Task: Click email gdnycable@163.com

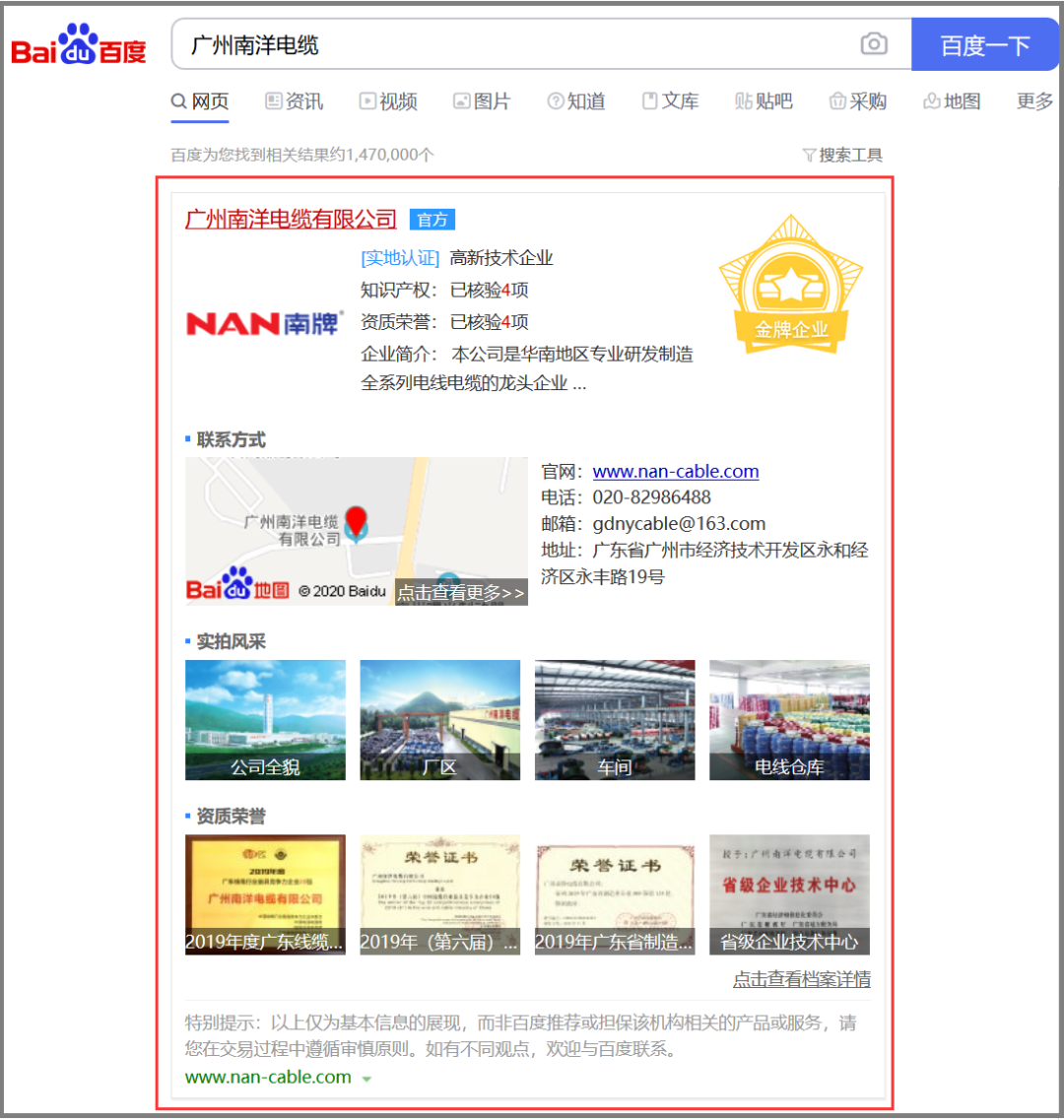Action: tap(679, 524)
